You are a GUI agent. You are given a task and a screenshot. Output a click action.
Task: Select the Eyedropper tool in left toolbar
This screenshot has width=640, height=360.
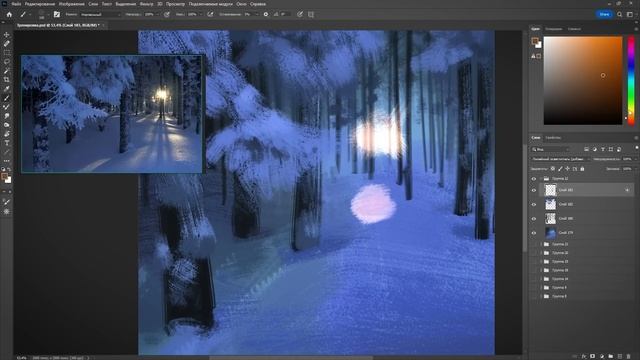[7, 89]
